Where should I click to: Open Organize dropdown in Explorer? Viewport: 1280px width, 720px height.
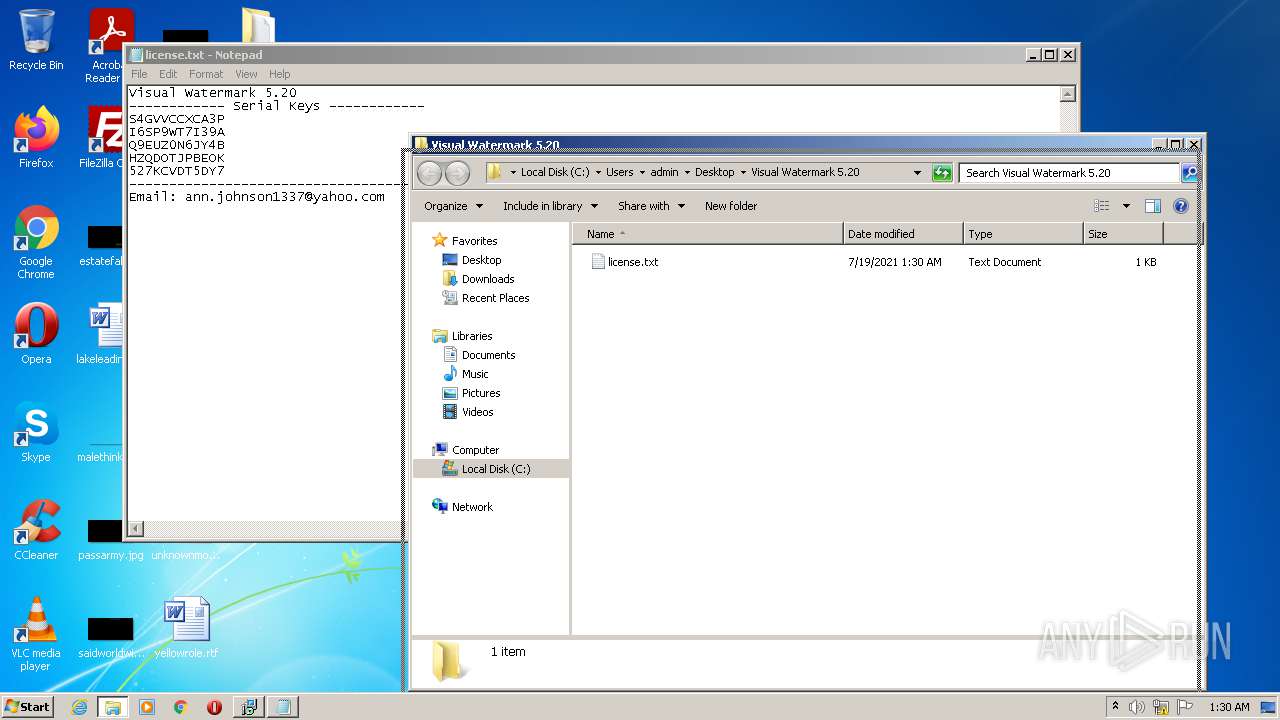coord(453,206)
